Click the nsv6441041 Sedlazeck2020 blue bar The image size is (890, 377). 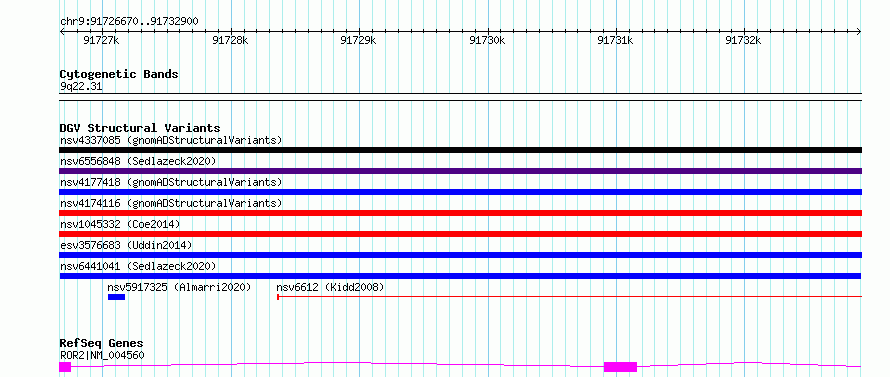460,276
